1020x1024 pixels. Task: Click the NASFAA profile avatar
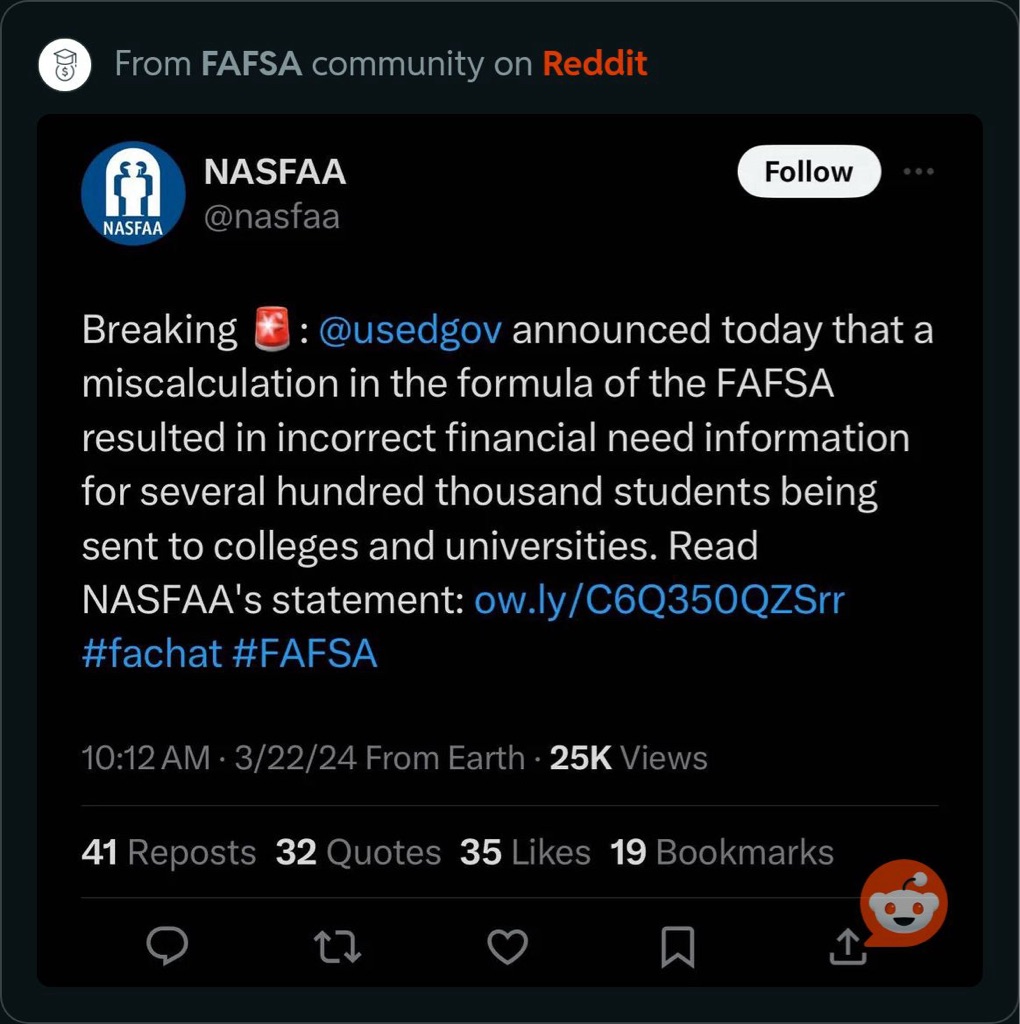tap(133, 193)
